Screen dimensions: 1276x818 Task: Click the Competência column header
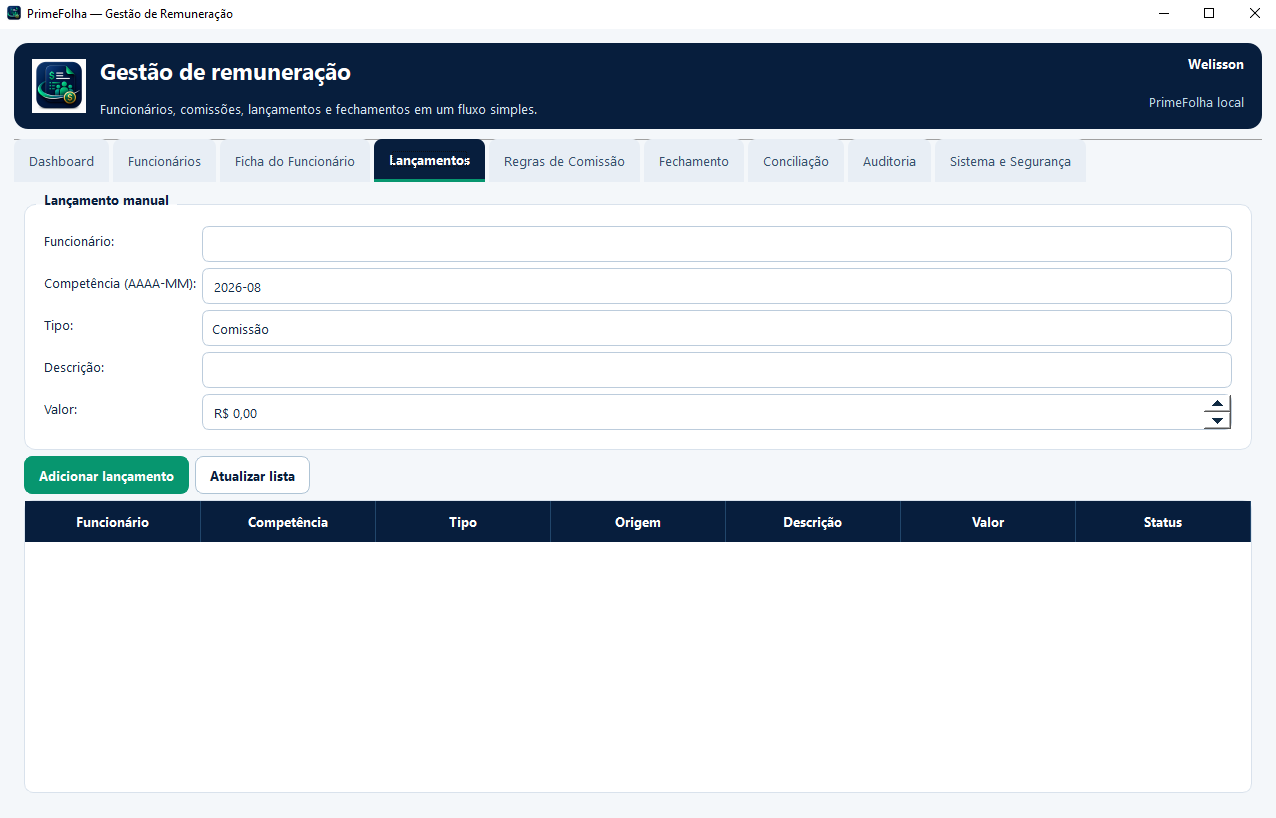pyautogui.click(x=288, y=522)
